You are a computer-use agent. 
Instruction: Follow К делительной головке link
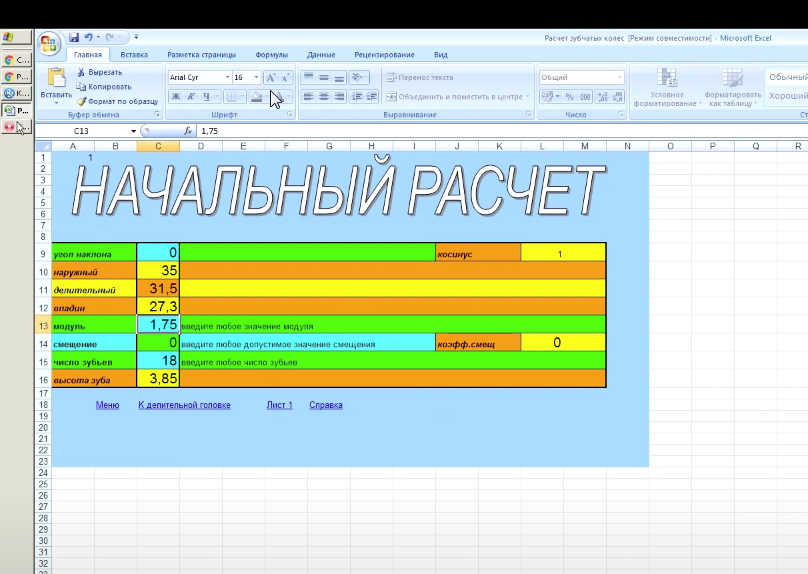point(184,405)
